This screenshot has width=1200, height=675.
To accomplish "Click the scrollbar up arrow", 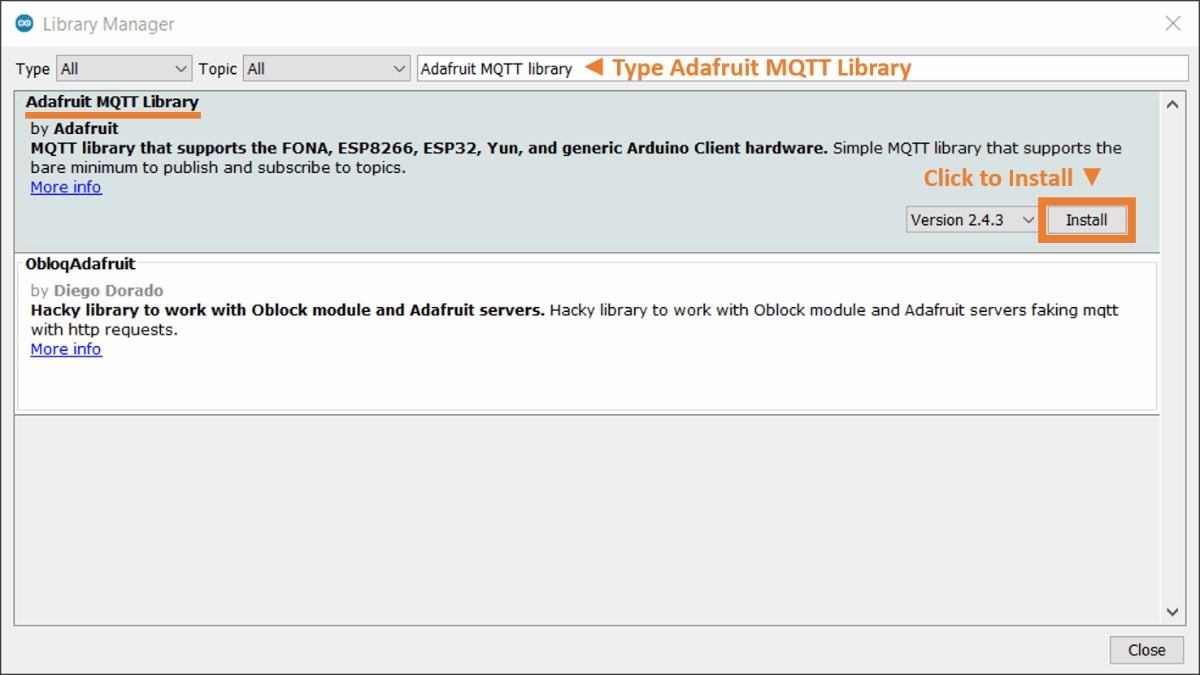I will pyautogui.click(x=1174, y=102).
